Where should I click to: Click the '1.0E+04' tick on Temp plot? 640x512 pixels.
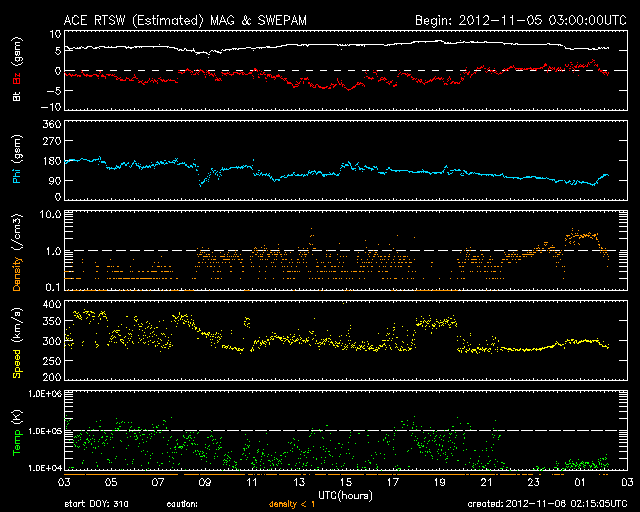pos(45,468)
